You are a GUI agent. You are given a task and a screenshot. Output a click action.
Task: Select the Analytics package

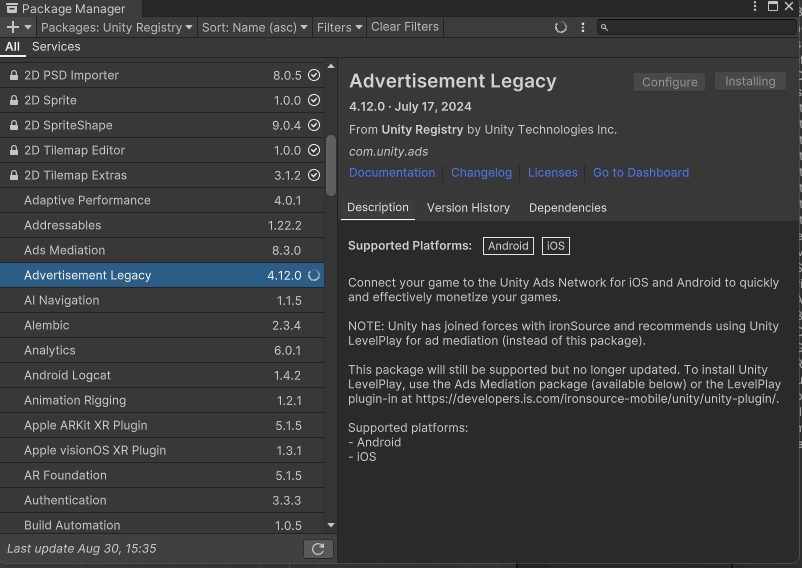click(x=162, y=351)
